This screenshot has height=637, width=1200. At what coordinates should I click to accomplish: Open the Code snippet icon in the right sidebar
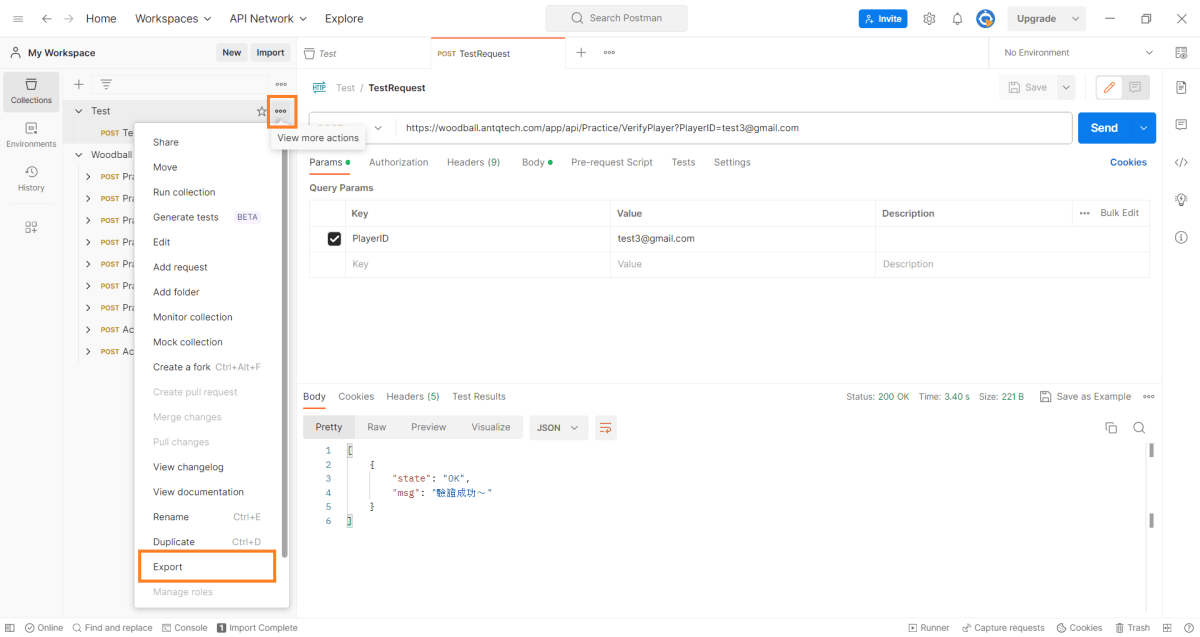[x=1181, y=162]
